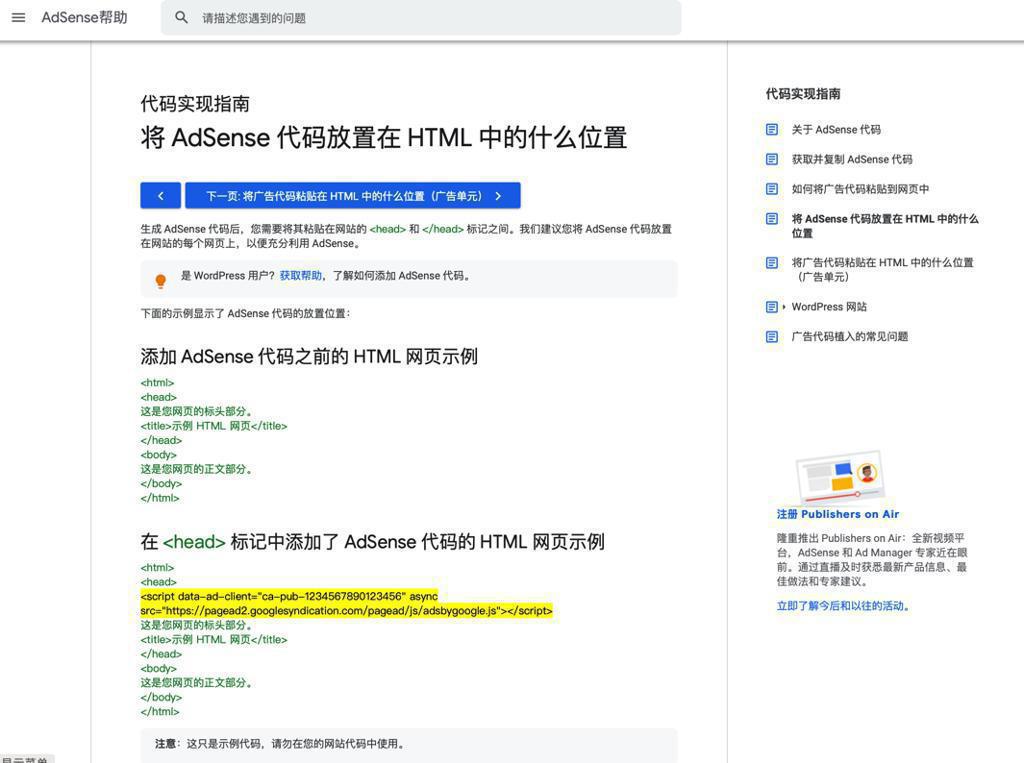Click document icon beside 如何将广告代码粘贴到网页中
1024x763 pixels.
coord(772,189)
